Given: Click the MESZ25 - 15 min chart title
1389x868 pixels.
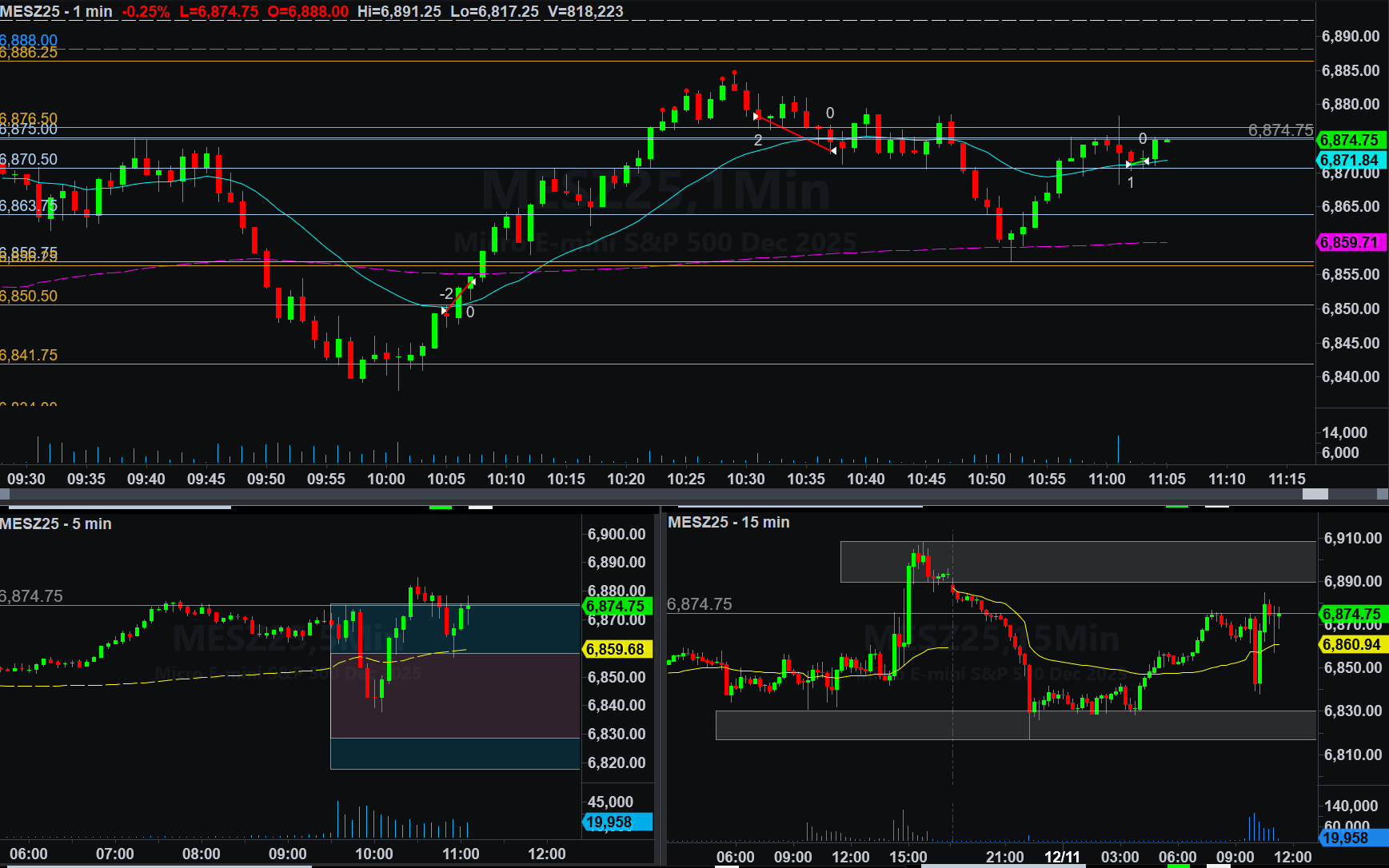Looking at the screenshot, I should (728, 522).
